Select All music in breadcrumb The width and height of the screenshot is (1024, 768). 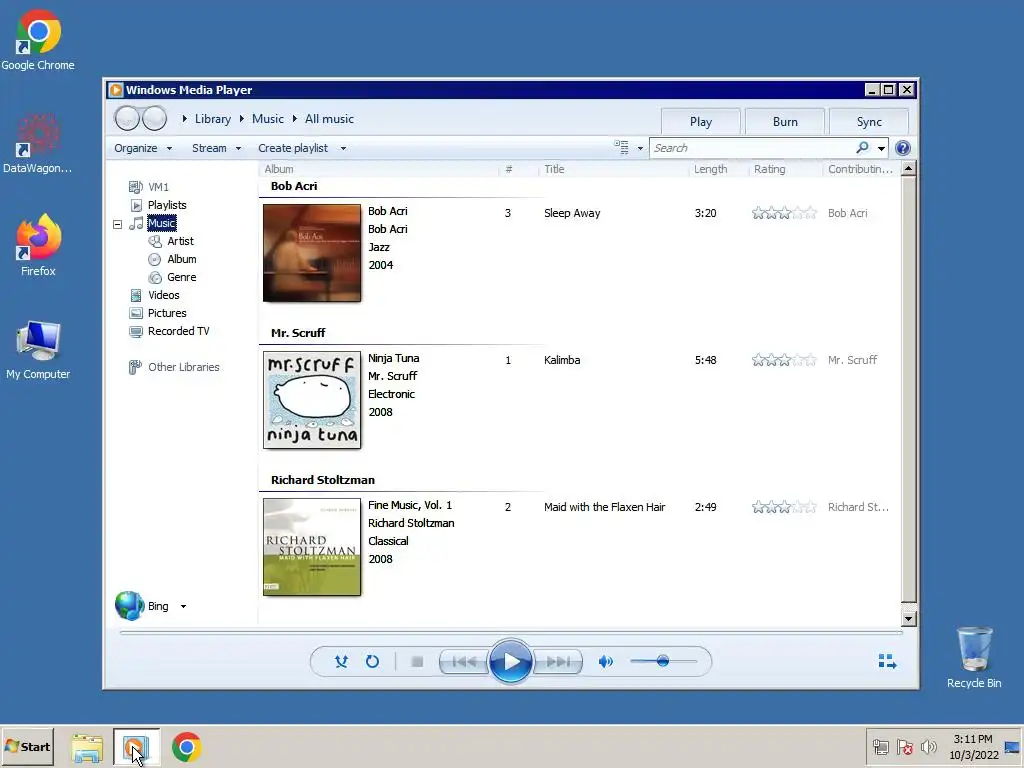(329, 119)
